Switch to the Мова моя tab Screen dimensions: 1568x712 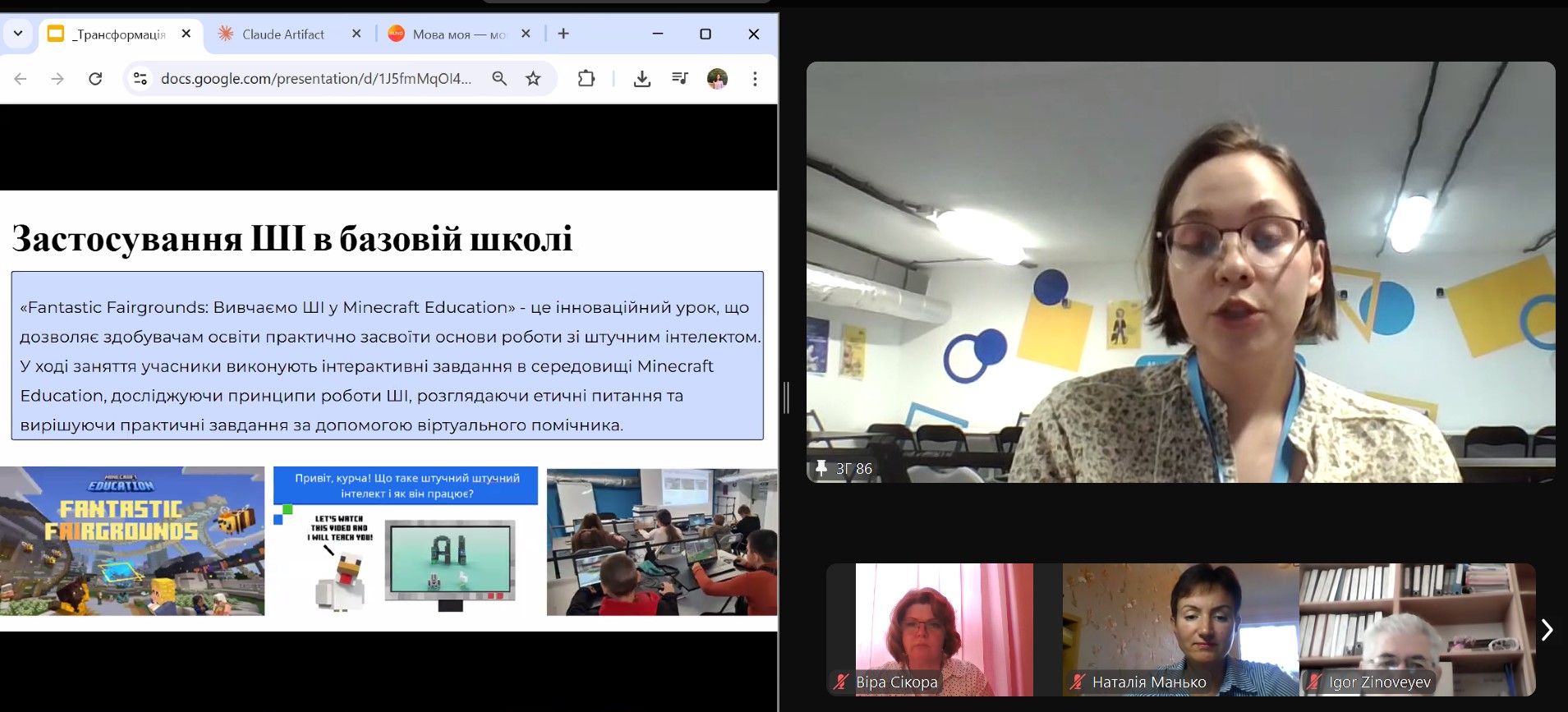click(458, 34)
